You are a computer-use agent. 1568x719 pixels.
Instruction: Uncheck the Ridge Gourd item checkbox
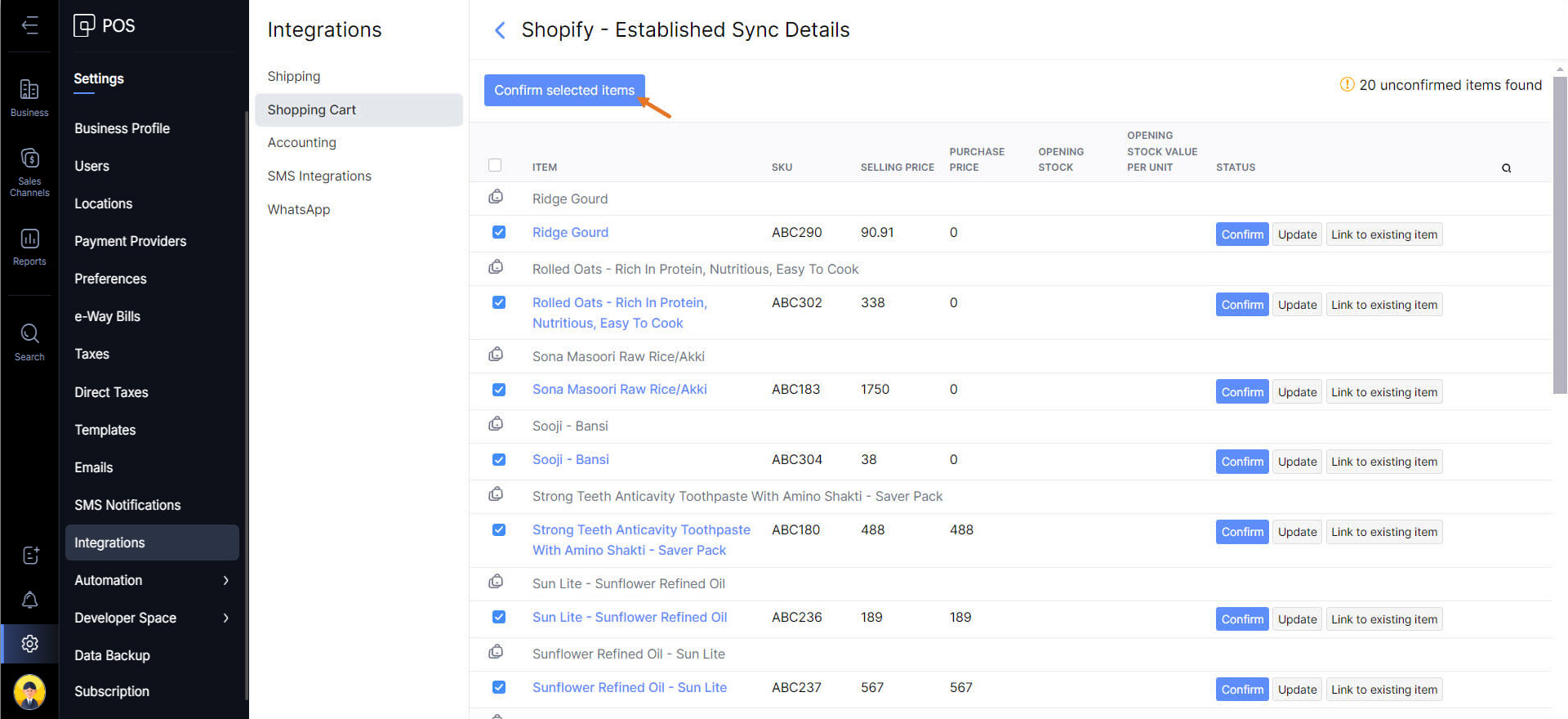point(499,232)
